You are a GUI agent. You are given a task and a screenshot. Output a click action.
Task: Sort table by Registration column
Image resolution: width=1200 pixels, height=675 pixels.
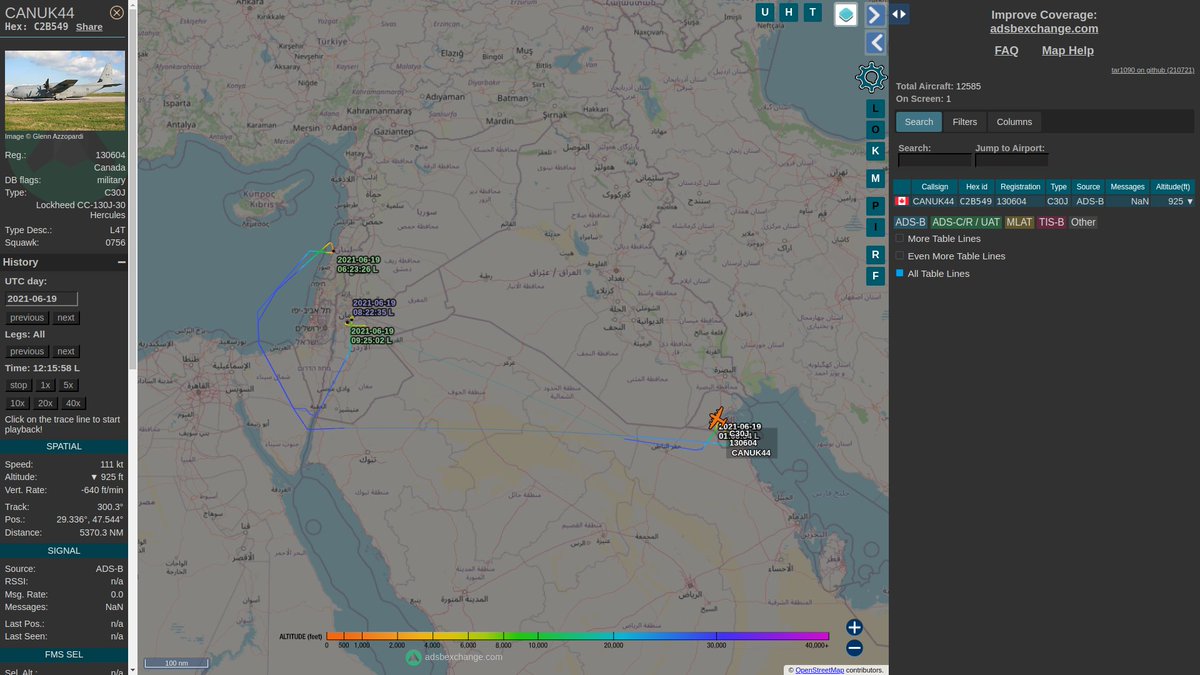(1020, 187)
